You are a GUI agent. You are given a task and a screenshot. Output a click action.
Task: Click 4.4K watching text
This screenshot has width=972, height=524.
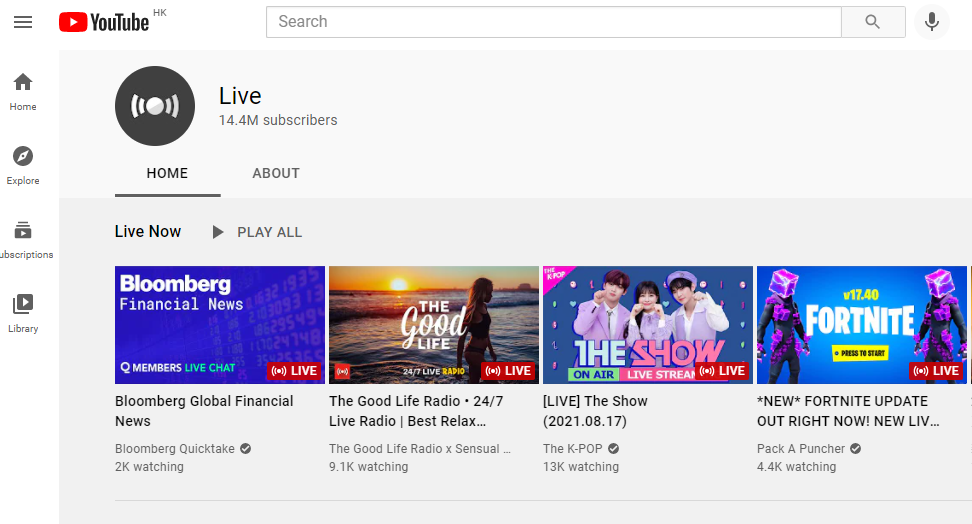click(797, 466)
